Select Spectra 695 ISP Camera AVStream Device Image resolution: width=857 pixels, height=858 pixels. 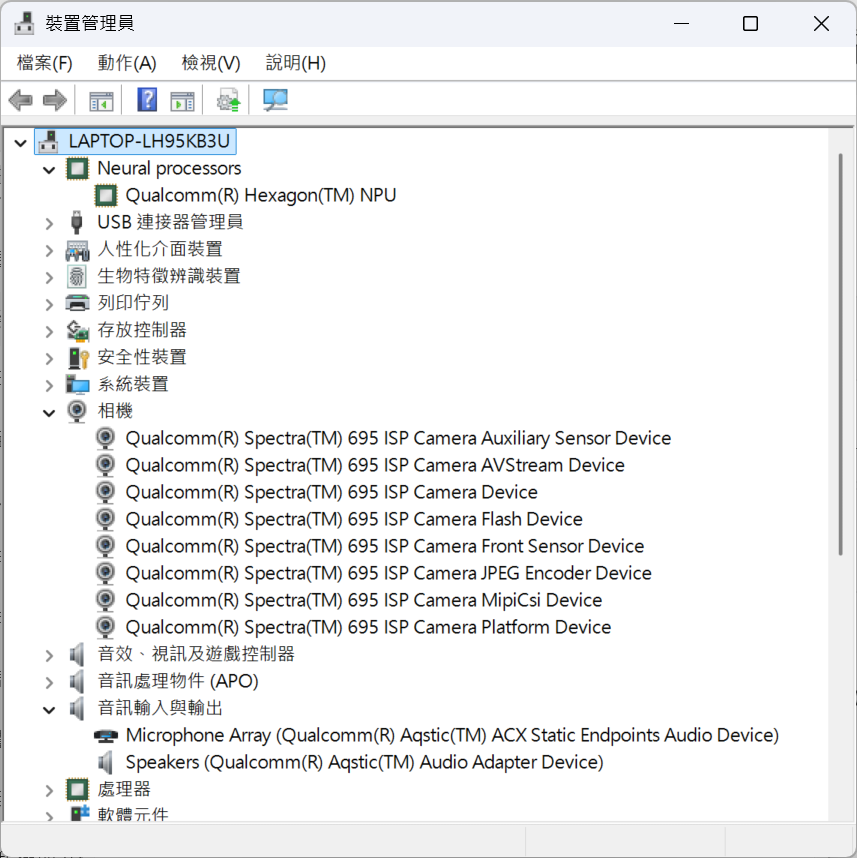pos(375,465)
